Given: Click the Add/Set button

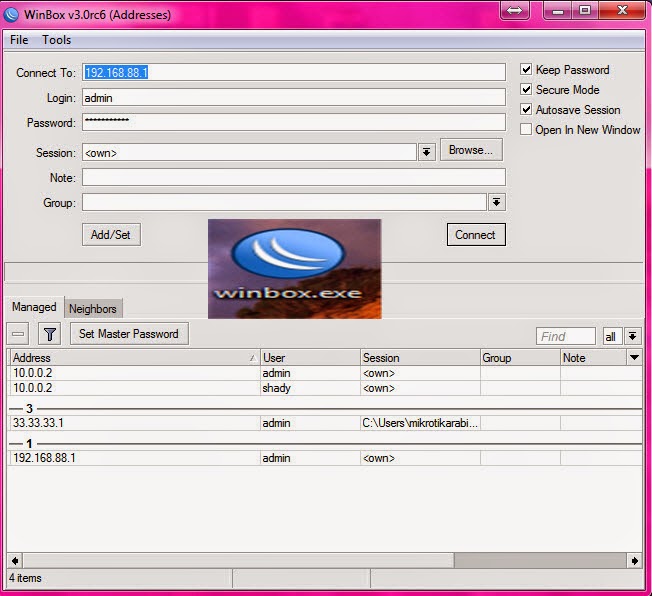Looking at the screenshot, I should 111,235.
